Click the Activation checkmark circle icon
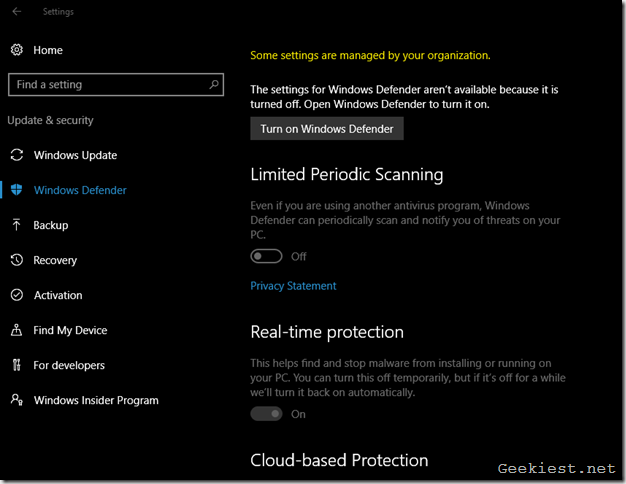 tap(16, 295)
